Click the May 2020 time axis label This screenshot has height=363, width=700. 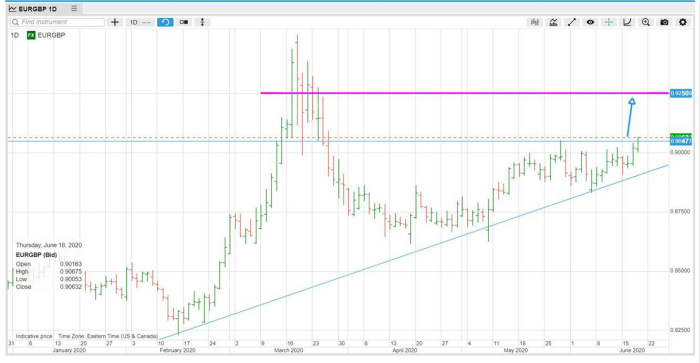[x=516, y=350]
